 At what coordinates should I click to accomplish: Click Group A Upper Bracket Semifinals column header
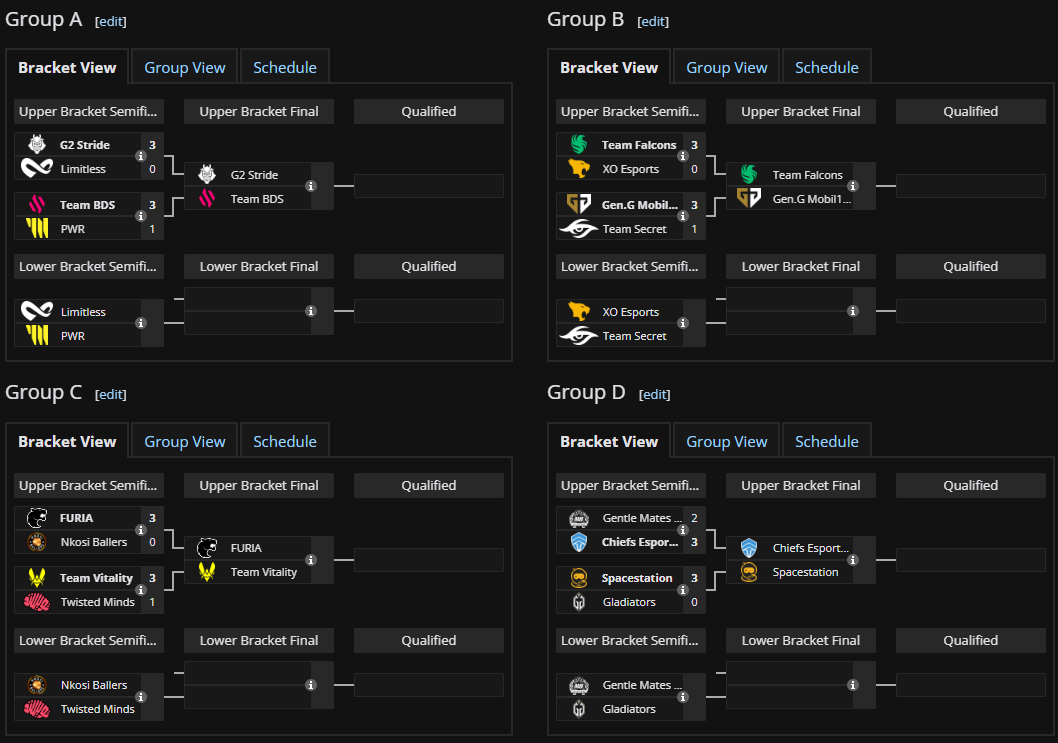pos(88,111)
